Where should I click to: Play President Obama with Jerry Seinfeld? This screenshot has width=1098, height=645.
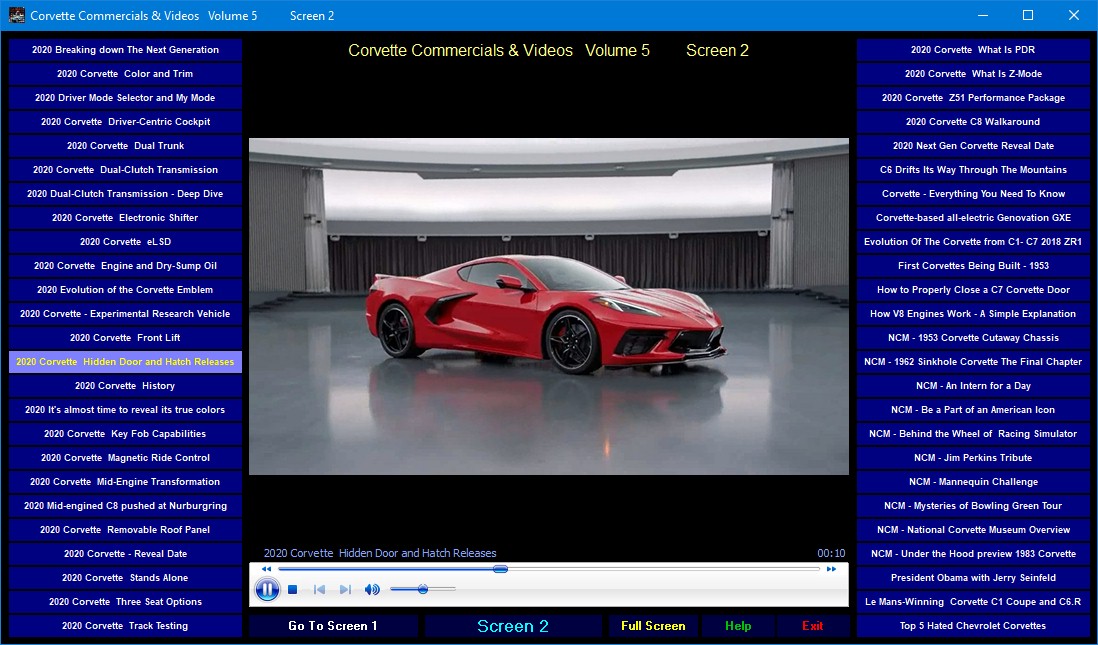(x=973, y=578)
